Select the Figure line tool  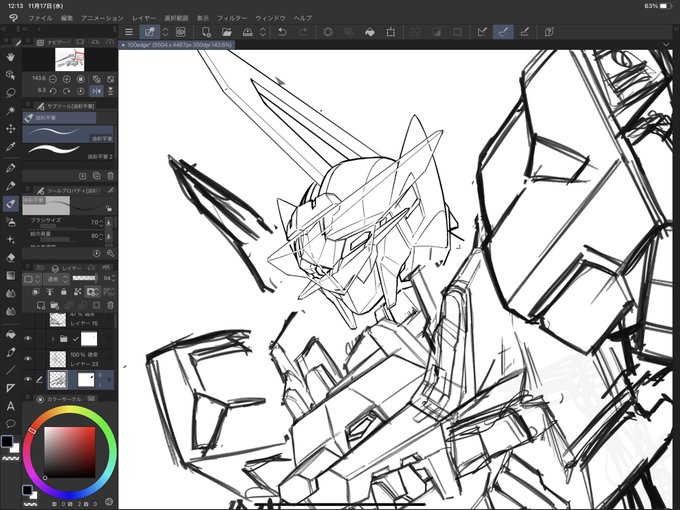coord(10,370)
